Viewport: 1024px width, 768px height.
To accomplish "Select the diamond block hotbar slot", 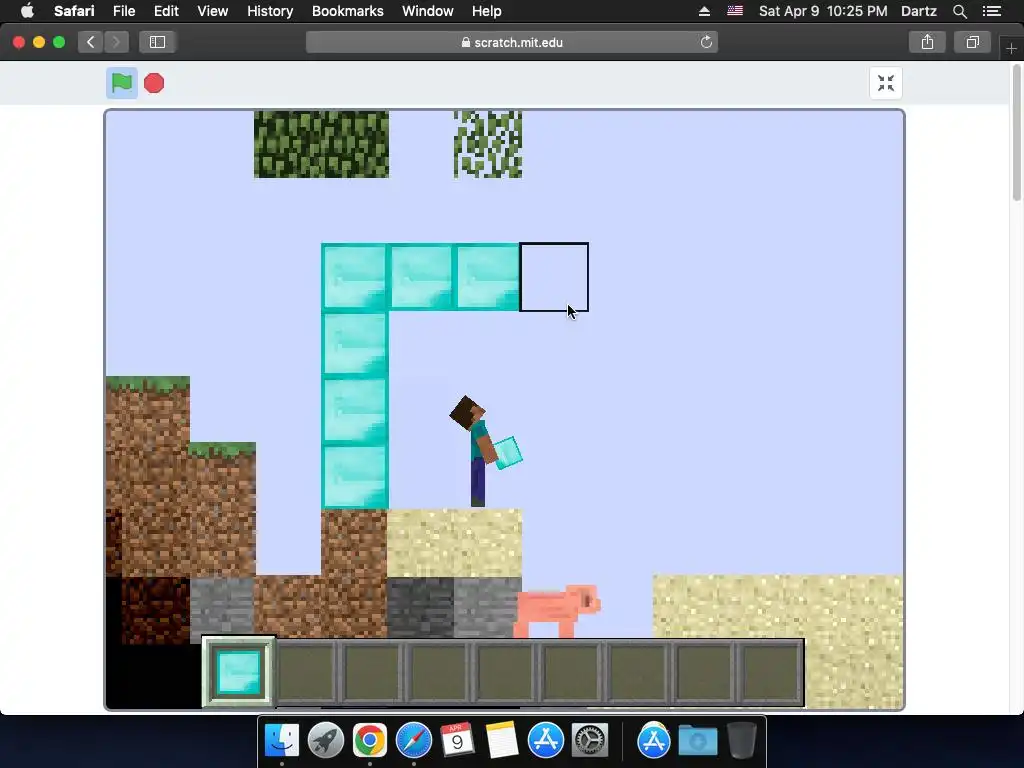I will 238,672.
